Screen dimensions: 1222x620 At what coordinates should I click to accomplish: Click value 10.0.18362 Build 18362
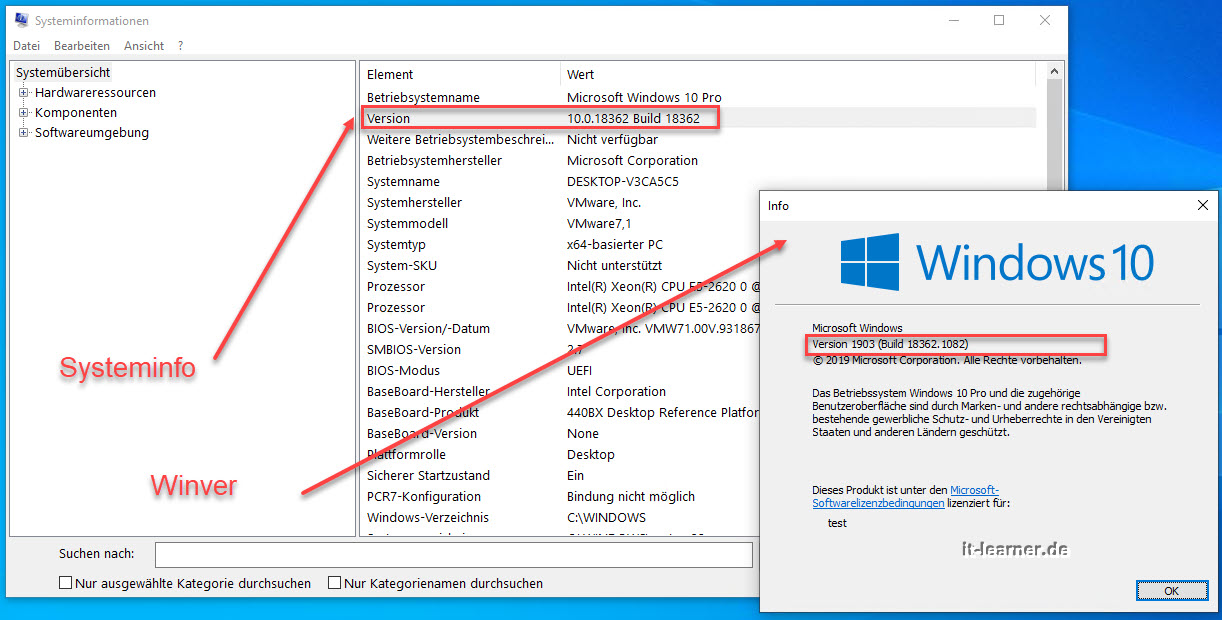coord(633,119)
